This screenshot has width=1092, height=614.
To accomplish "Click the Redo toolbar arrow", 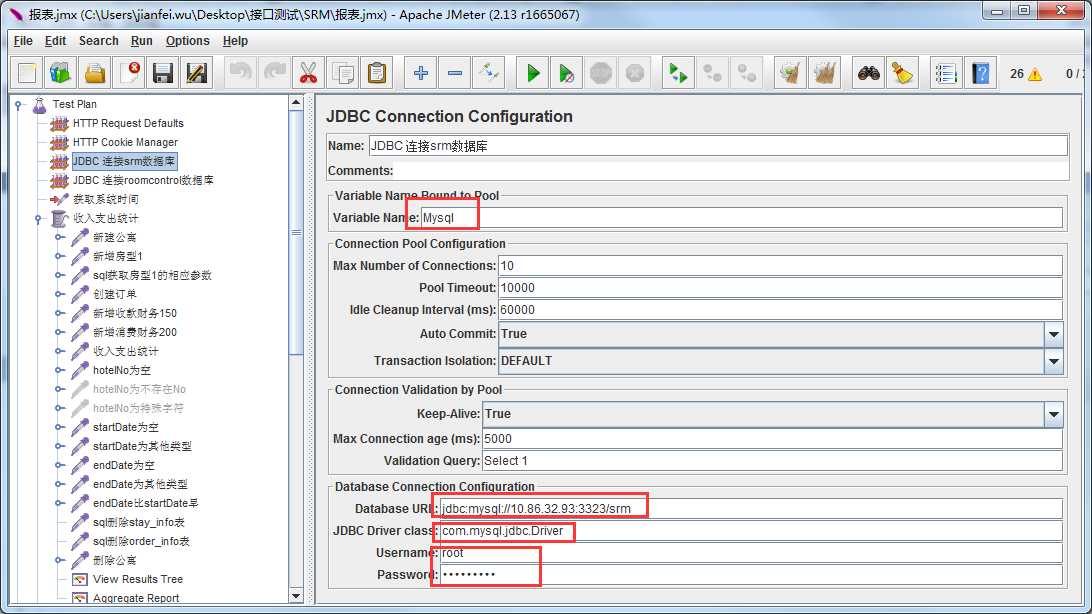I will coord(274,73).
